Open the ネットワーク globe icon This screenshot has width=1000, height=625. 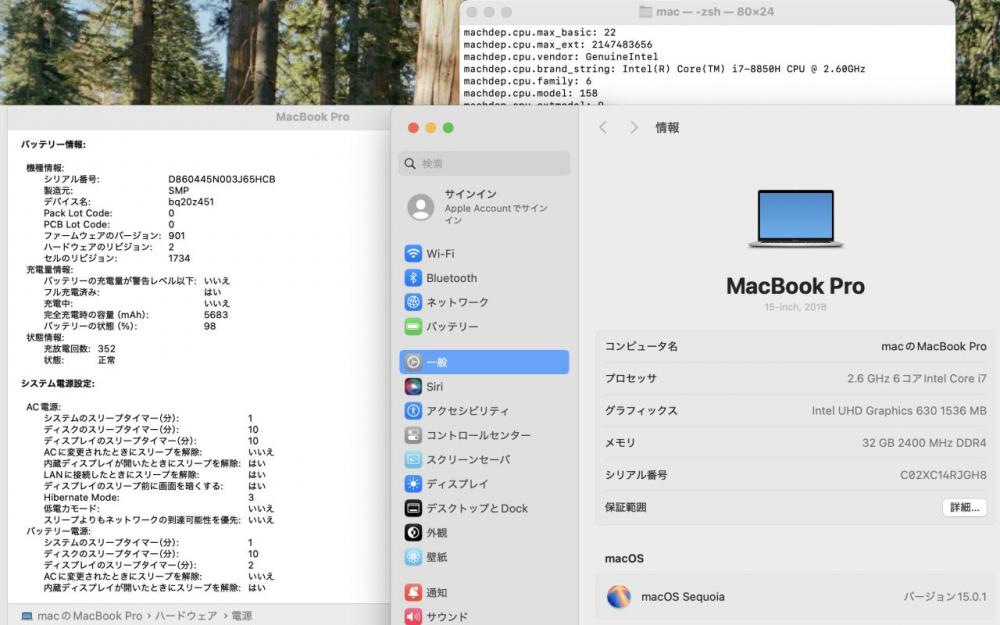413,302
